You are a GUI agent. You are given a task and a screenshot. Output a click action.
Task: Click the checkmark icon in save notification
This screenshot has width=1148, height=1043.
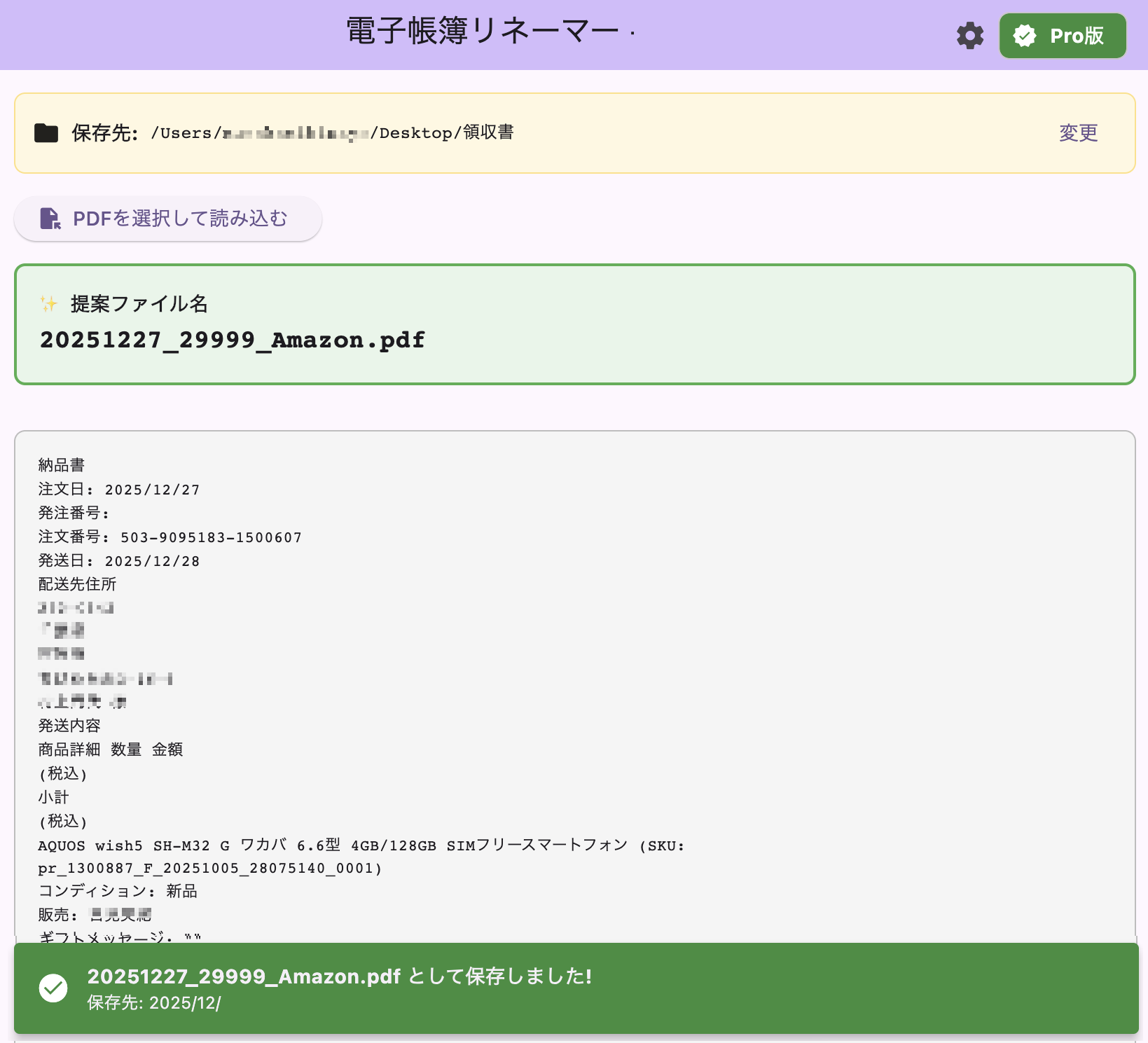pyautogui.click(x=53, y=988)
